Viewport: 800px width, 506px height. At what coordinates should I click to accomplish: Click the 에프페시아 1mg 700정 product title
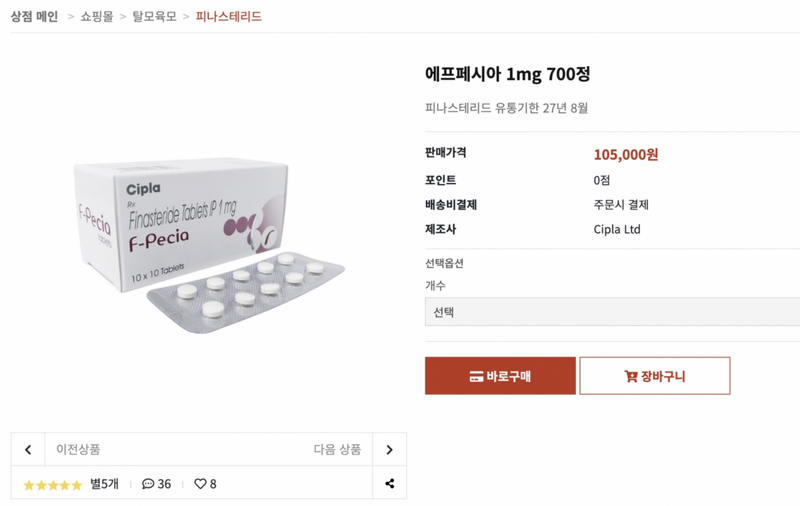click(x=507, y=74)
